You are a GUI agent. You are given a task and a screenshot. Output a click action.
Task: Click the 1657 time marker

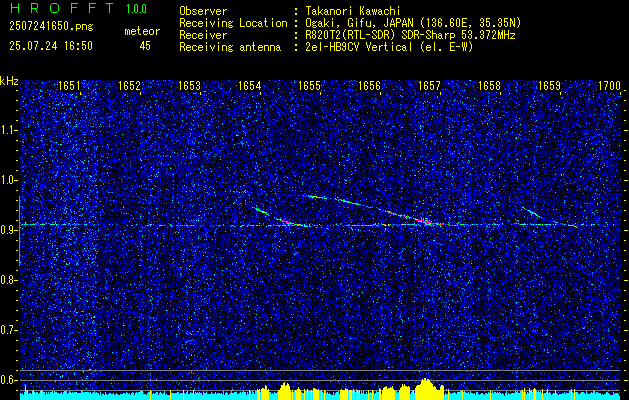pyautogui.click(x=429, y=86)
